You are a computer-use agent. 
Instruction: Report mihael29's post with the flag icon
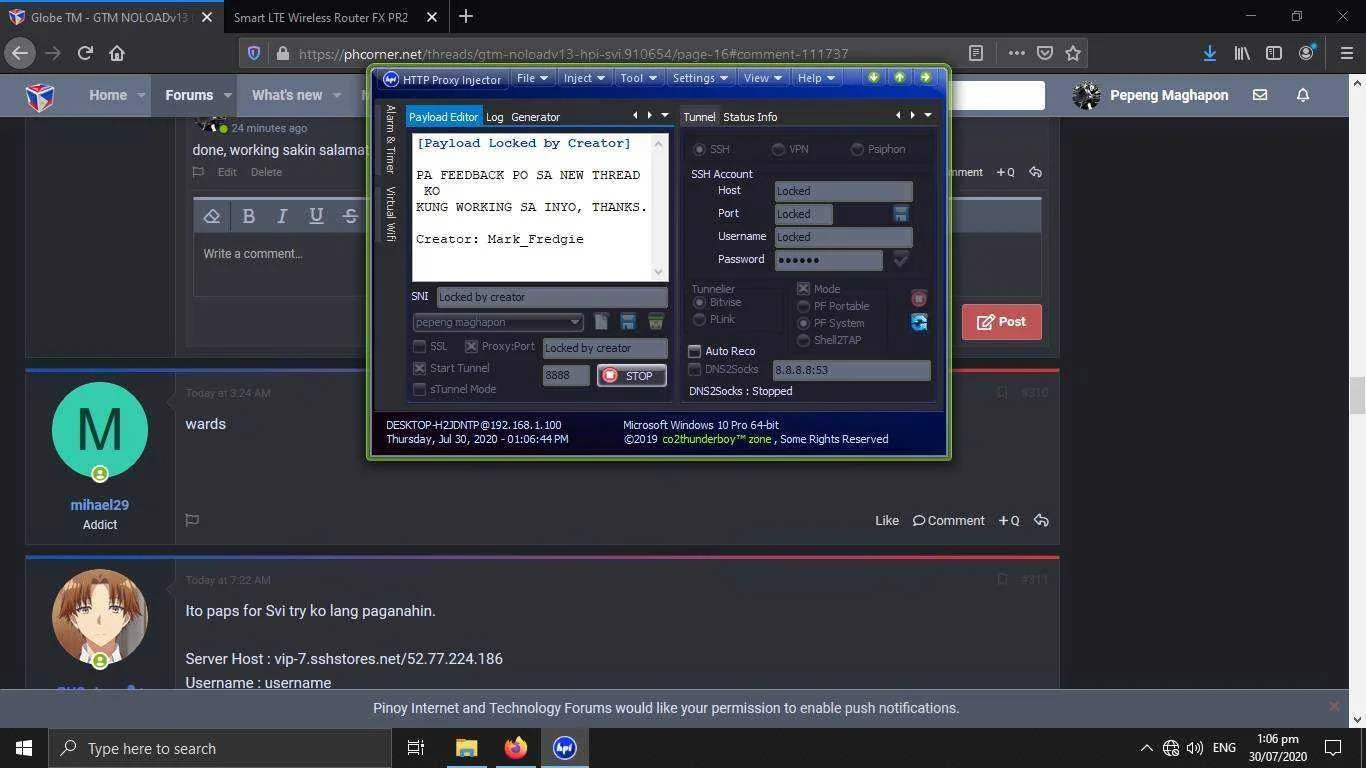[192, 520]
